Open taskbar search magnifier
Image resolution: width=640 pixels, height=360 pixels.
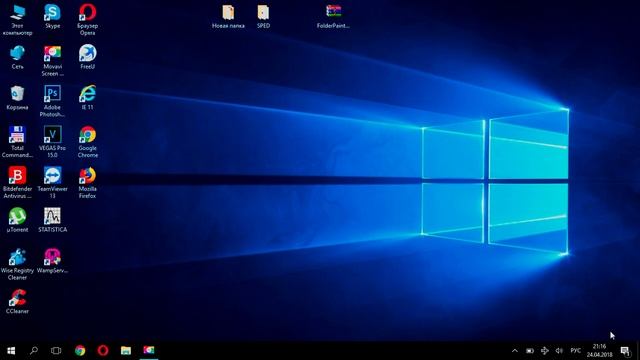tap(34, 351)
